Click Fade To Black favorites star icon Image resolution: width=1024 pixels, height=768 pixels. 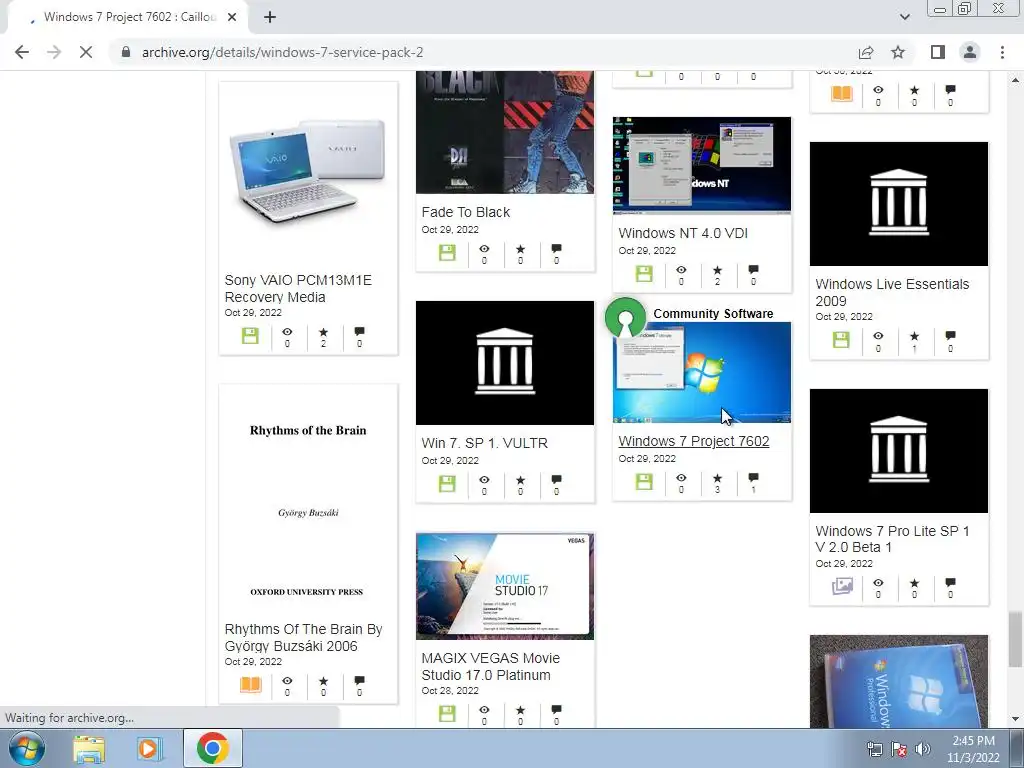click(520, 249)
